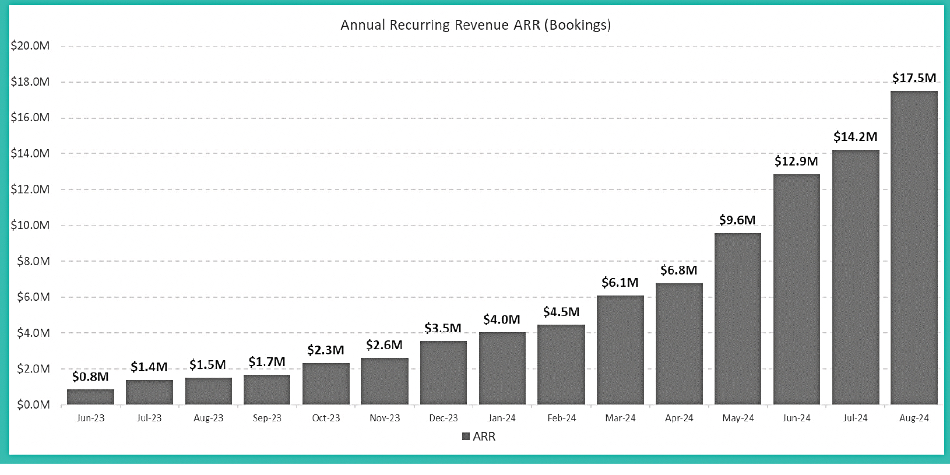Click the Apr-24 x-axis label

679,417
